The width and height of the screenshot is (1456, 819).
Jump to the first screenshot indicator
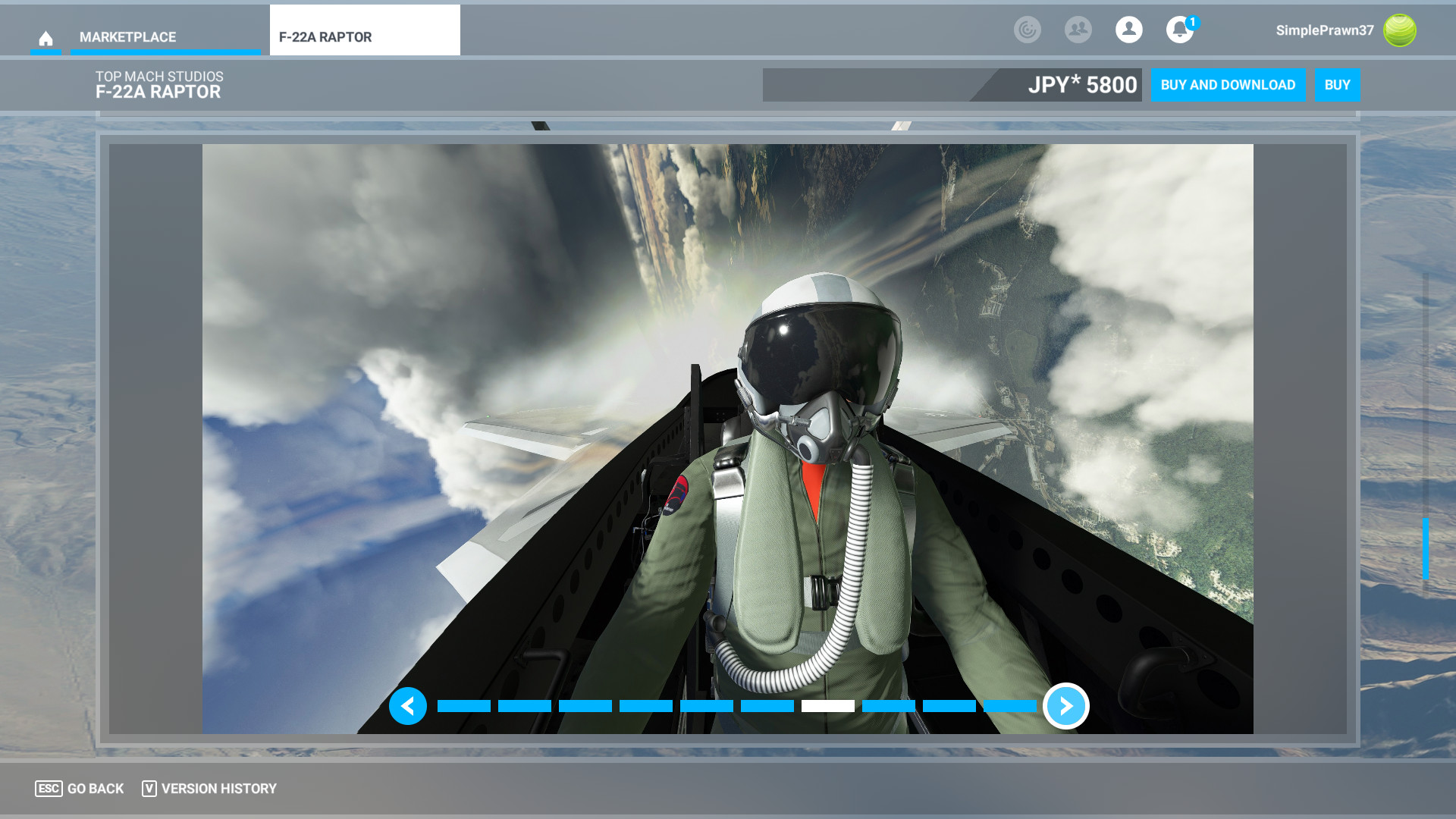coord(464,706)
